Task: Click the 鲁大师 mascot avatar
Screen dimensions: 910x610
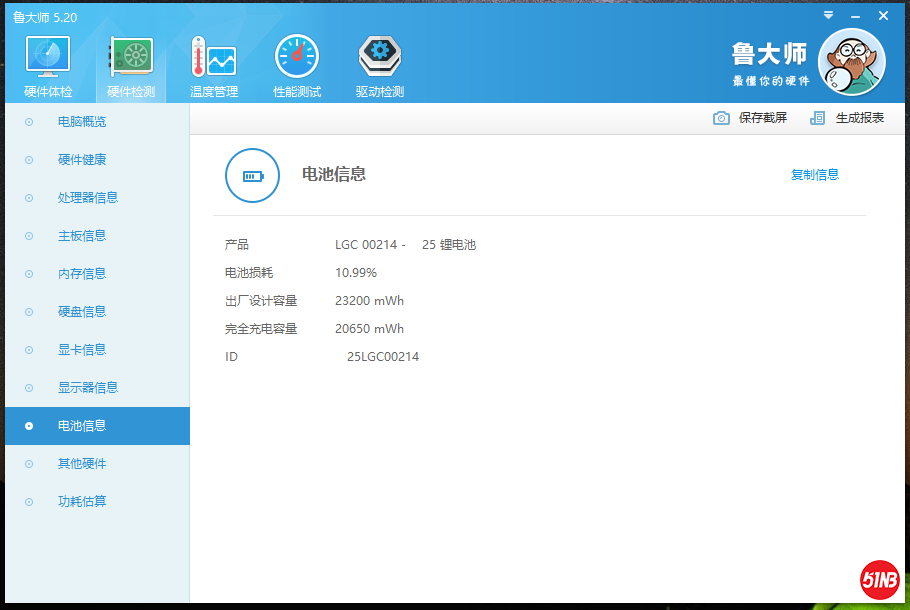Action: (x=851, y=62)
